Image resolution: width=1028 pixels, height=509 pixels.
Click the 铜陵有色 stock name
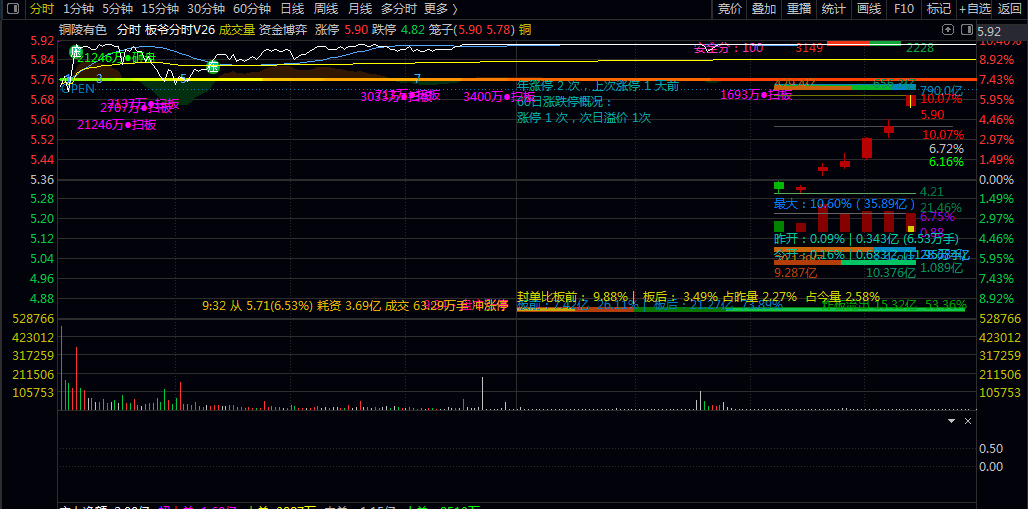pos(82,30)
